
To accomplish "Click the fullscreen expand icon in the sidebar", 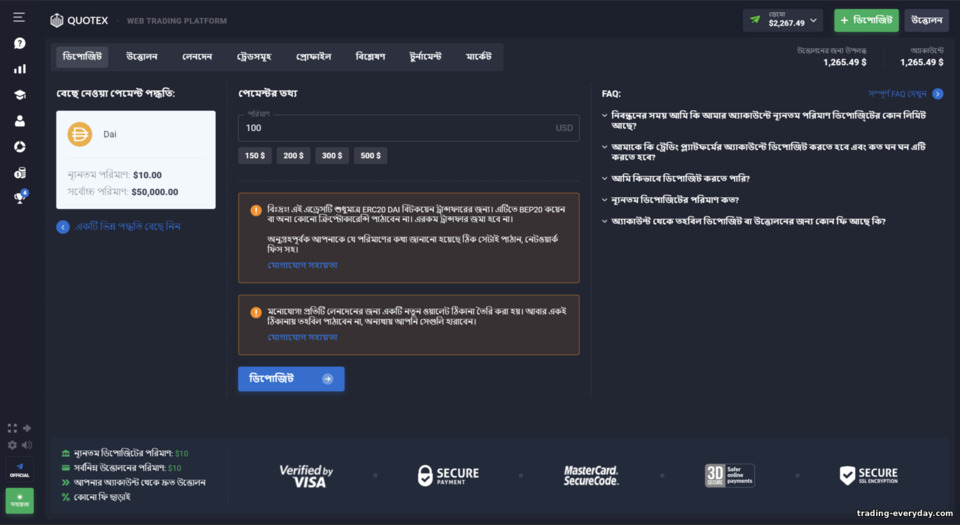I will click(x=12, y=428).
